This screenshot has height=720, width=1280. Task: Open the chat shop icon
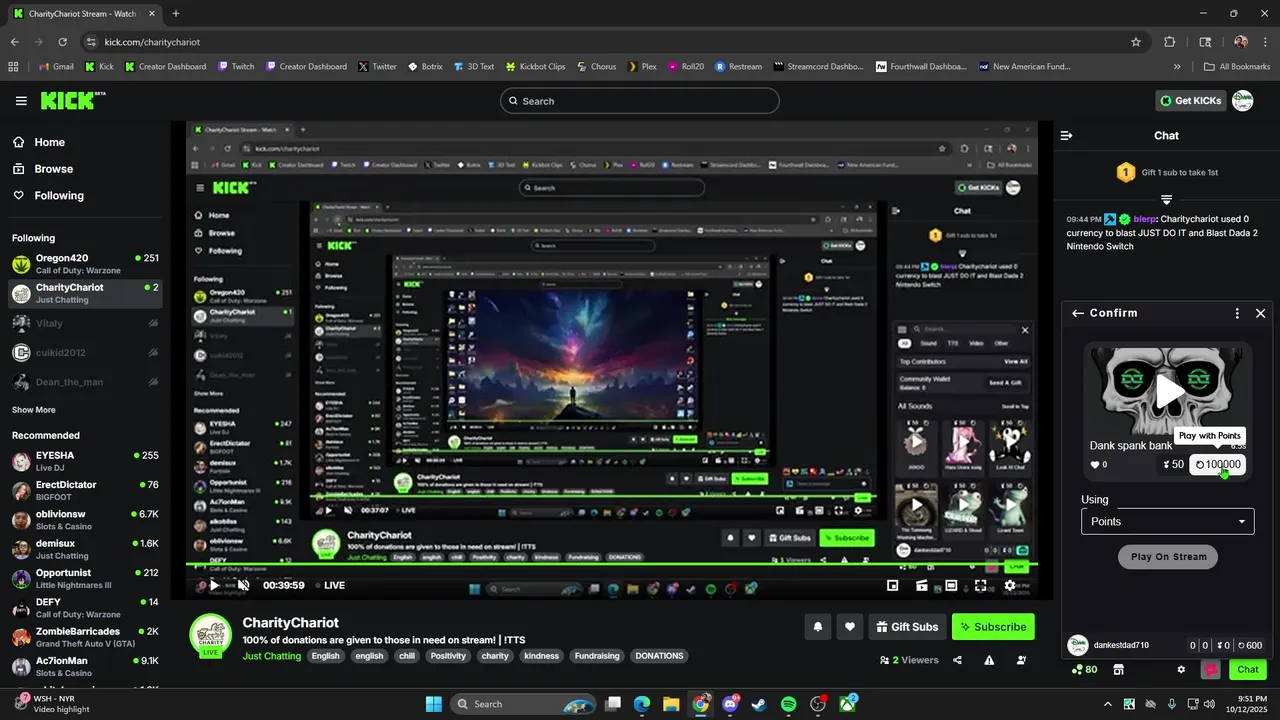pos(1119,670)
